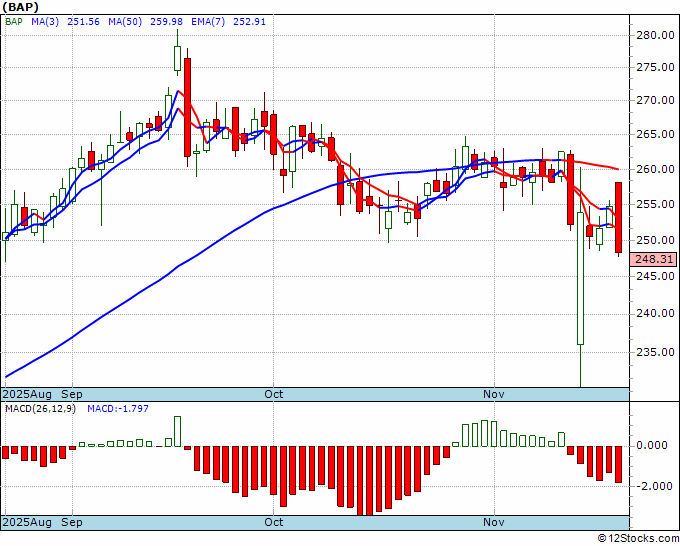Image resolution: width=680 pixels, height=546 pixels.
Task: Click the 275.00 price axis label
Action: 655,68
